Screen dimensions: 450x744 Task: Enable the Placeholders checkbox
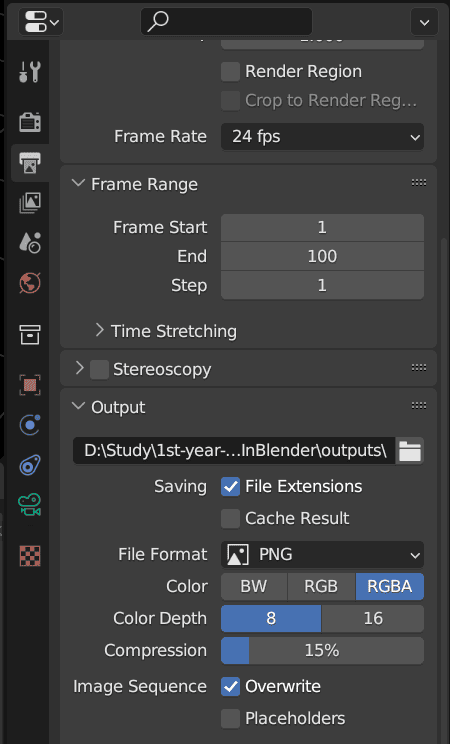pyautogui.click(x=231, y=718)
